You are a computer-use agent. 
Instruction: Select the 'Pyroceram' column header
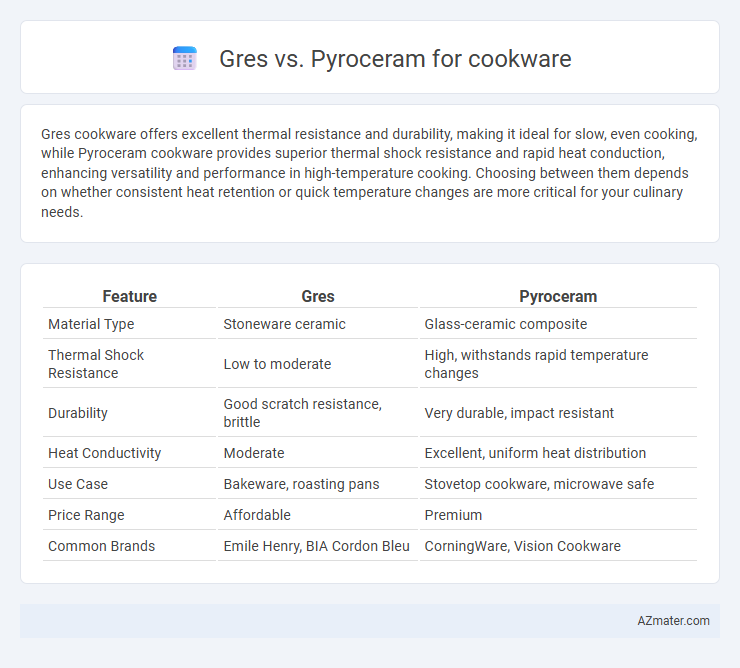[x=558, y=296]
